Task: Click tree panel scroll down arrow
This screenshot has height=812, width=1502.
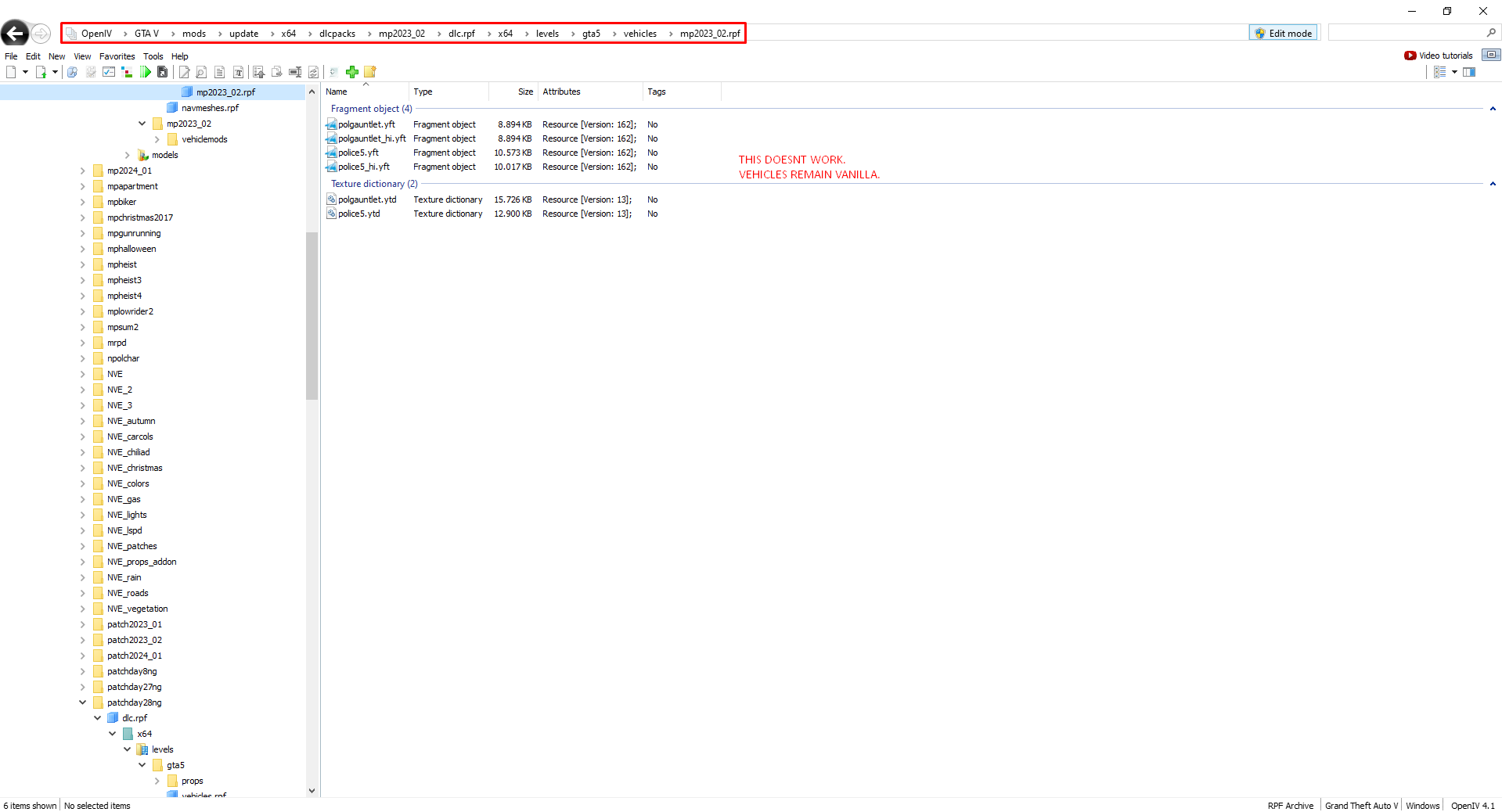Action: click(x=312, y=791)
